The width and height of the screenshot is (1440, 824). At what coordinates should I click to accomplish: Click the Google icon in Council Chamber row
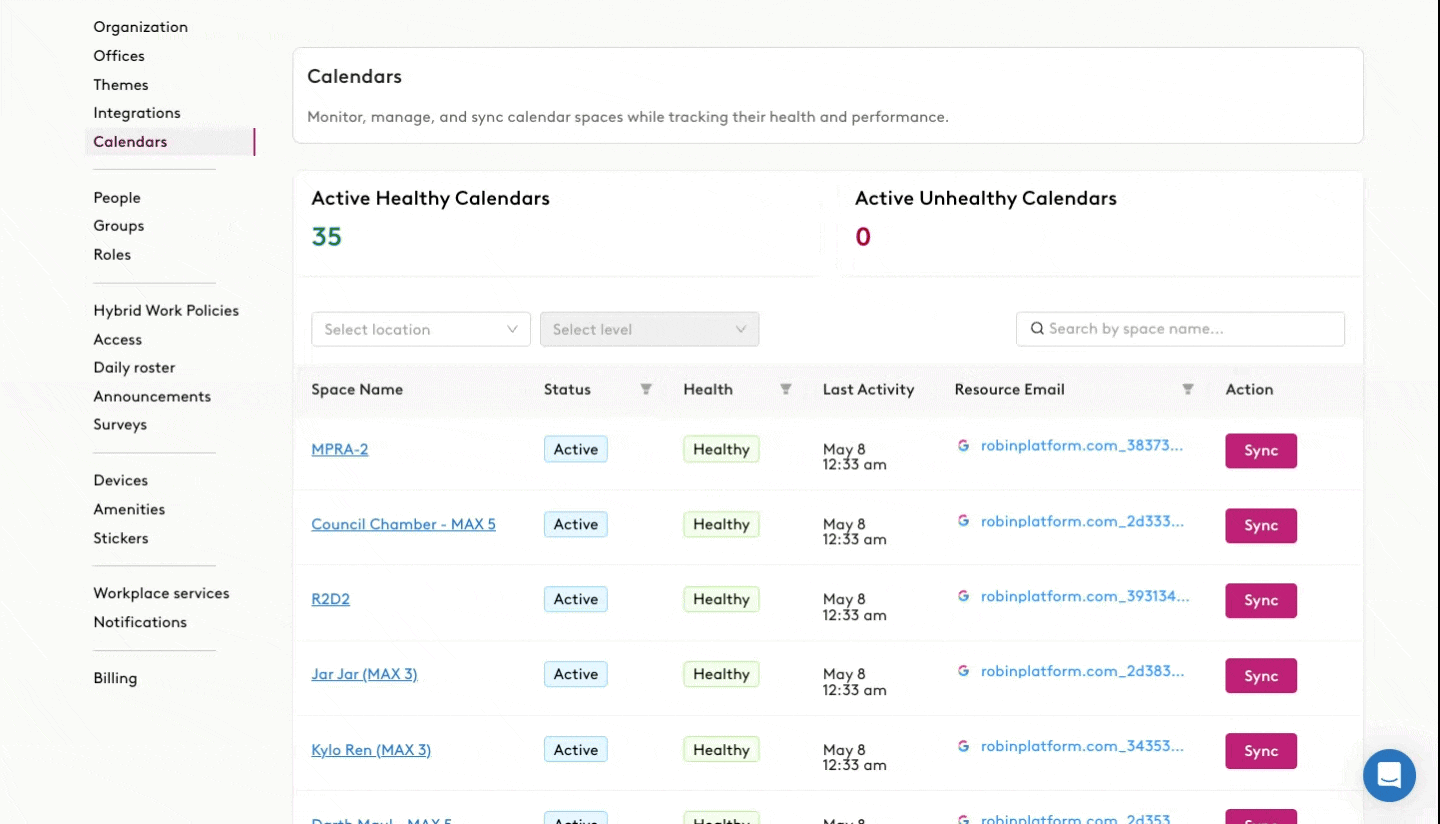tap(963, 521)
